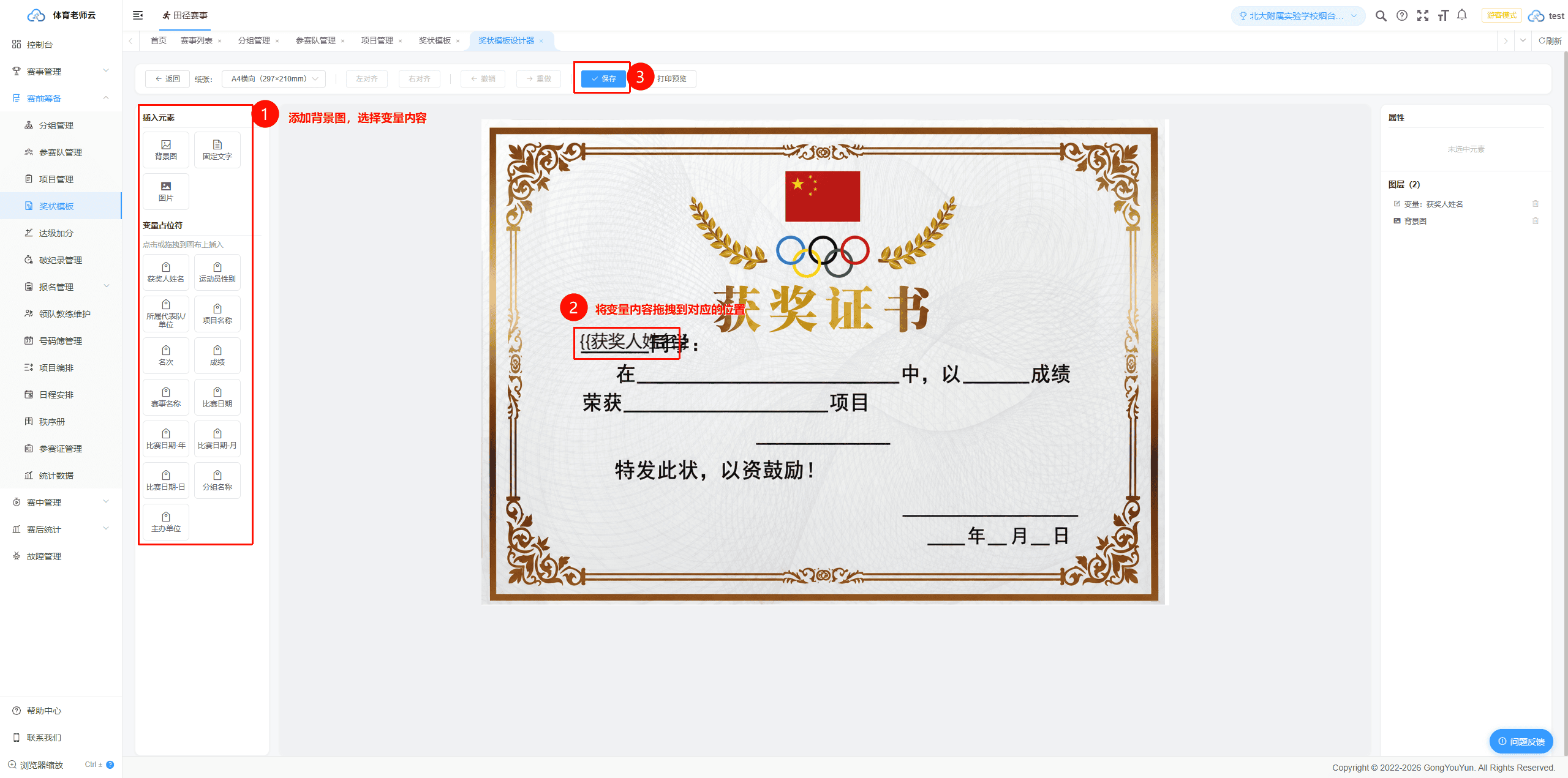Screen dimensions: 1568x778
Task: Open the search magnifier icon
Action: pos(1381,16)
